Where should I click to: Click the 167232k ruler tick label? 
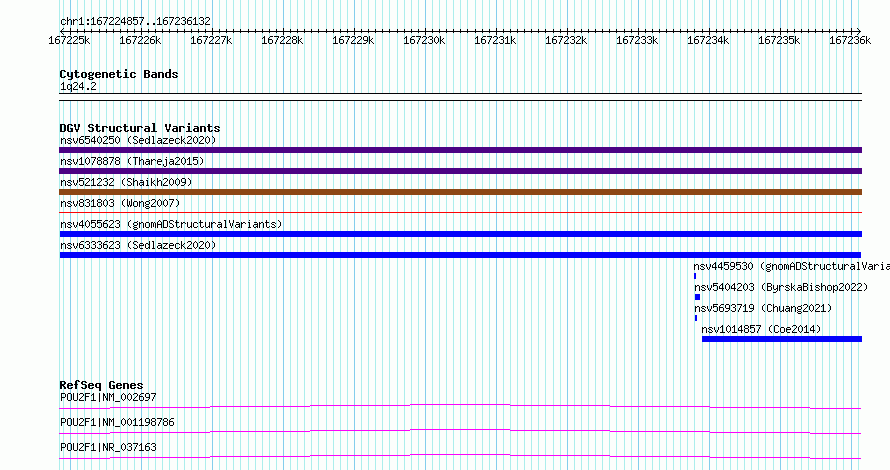point(566,40)
